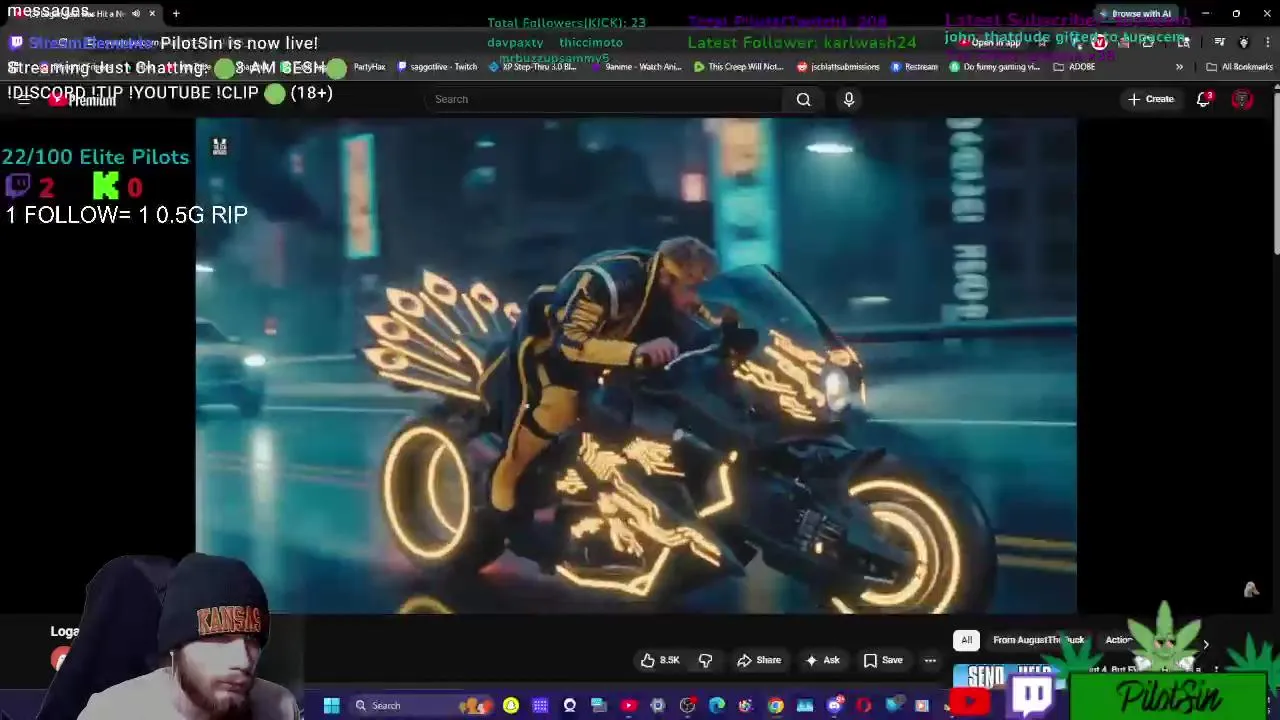Click the page vertical scrollbar
Image resolution: width=1280 pixels, height=720 pixels.
pyautogui.click(x=1276, y=170)
